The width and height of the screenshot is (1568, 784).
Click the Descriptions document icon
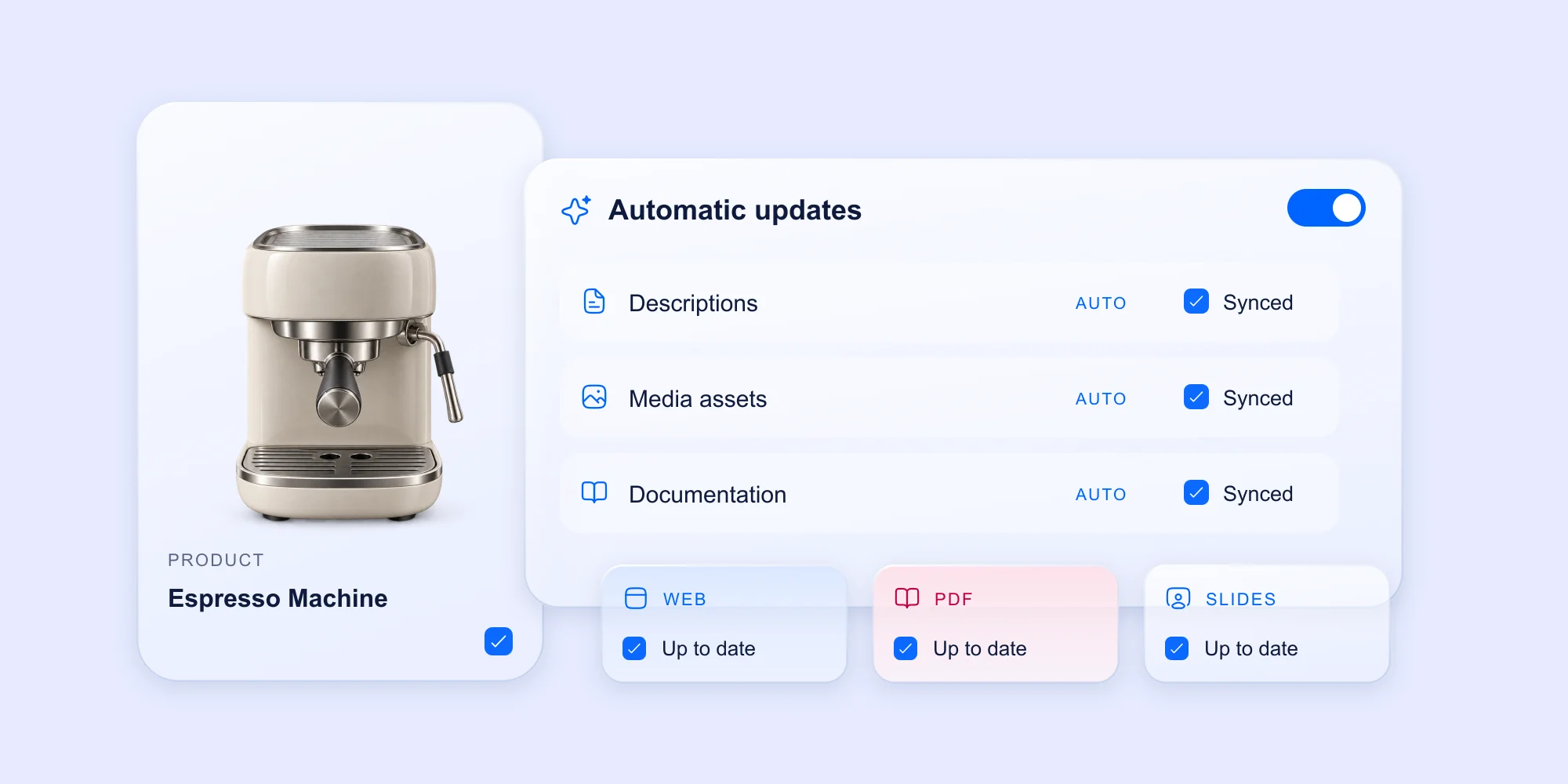pos(594,301)
